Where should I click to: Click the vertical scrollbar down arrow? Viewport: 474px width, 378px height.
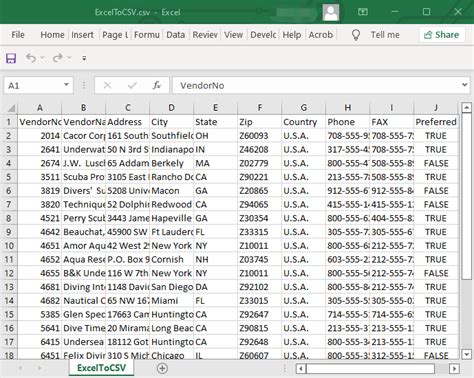click(466, 354)
